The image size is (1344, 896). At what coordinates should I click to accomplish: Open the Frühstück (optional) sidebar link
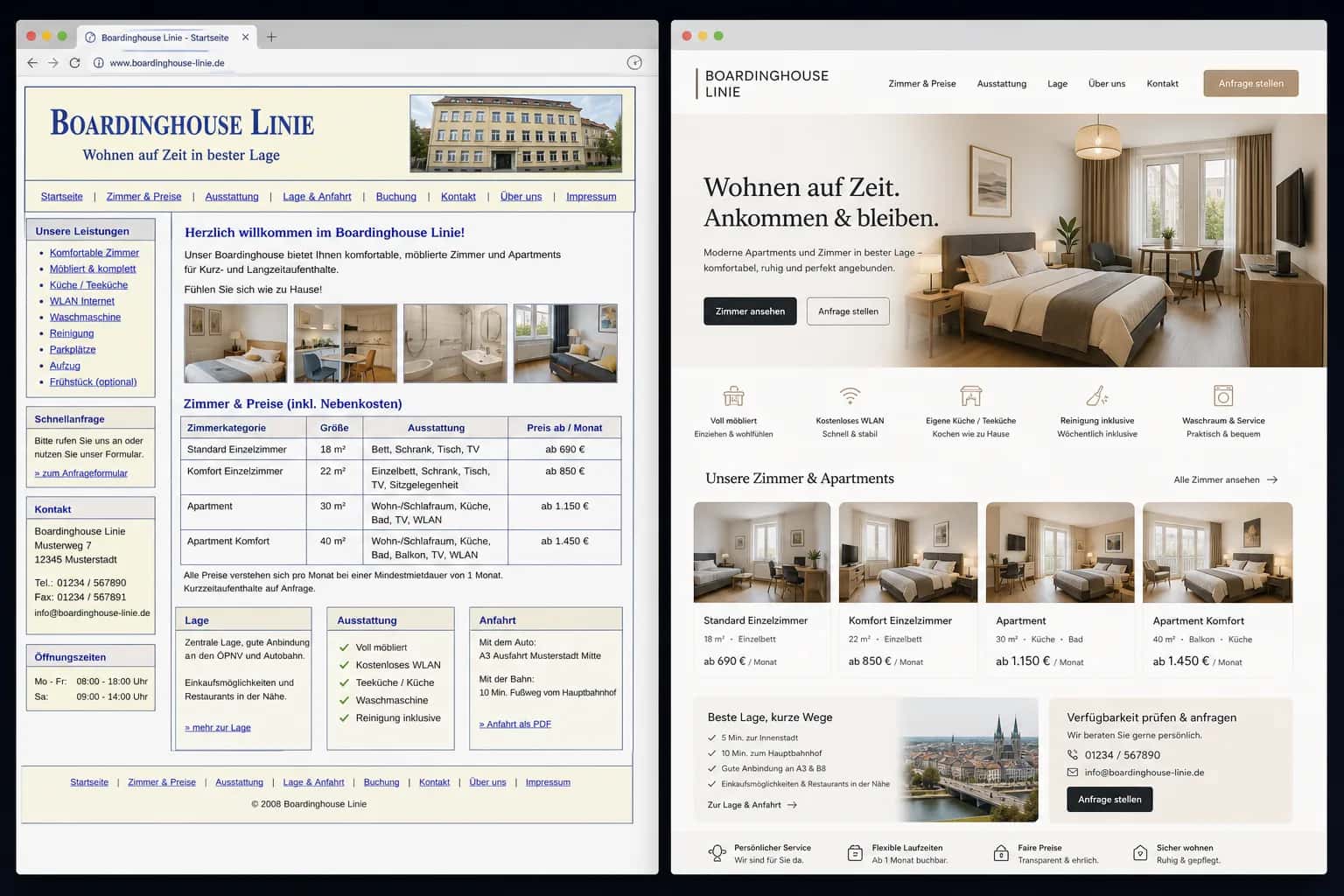(x=94, y=382)
